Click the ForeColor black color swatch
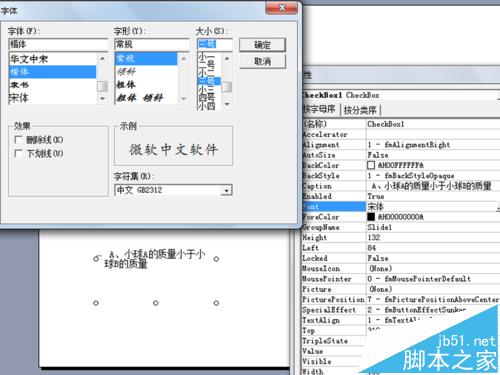The width and height of the screenshot is (500, 375). pos(371,217)
